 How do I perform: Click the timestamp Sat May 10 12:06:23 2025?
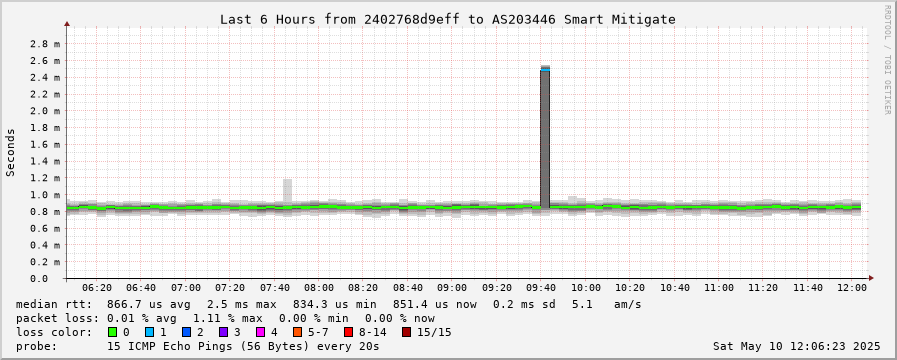click(796, 346)
